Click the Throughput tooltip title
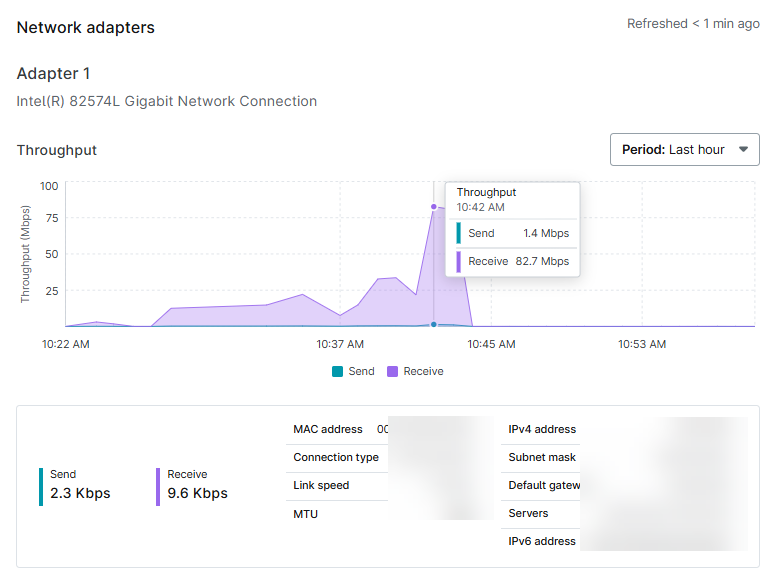The height and width of the screenshot is (572, 777). (486, 192)
